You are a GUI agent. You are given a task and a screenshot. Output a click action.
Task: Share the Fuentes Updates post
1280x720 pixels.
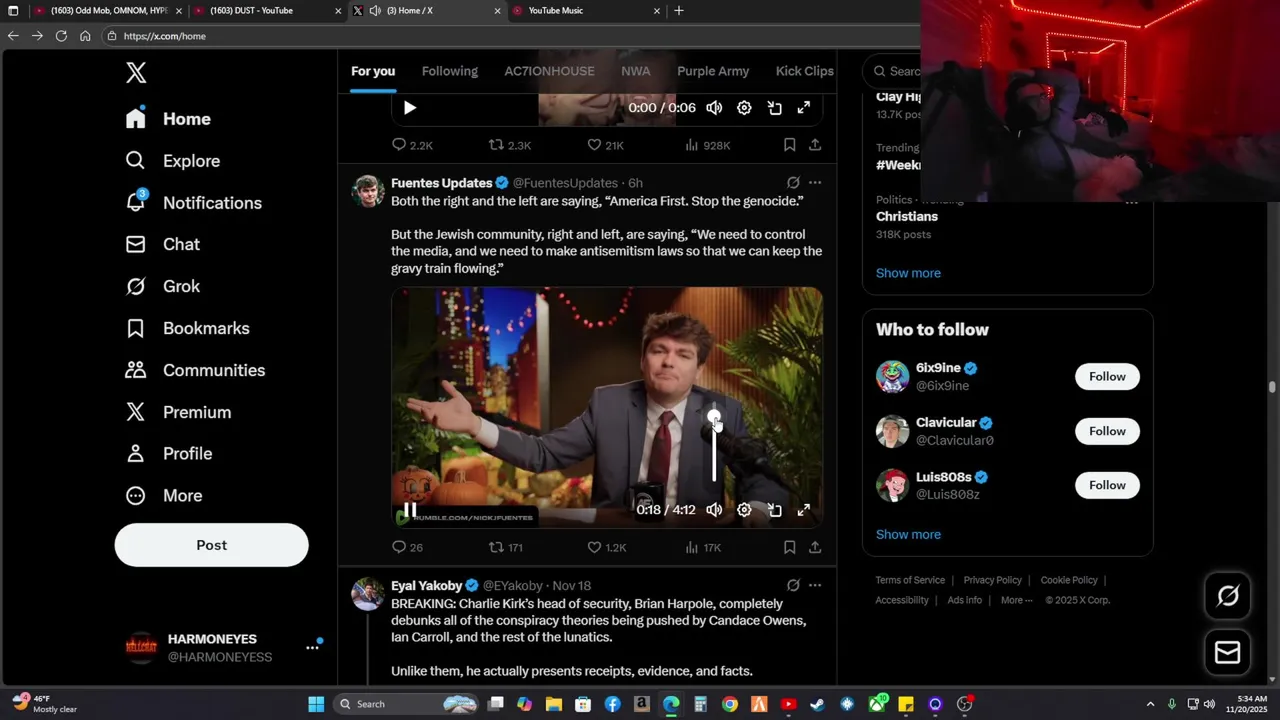click(815, 547)
